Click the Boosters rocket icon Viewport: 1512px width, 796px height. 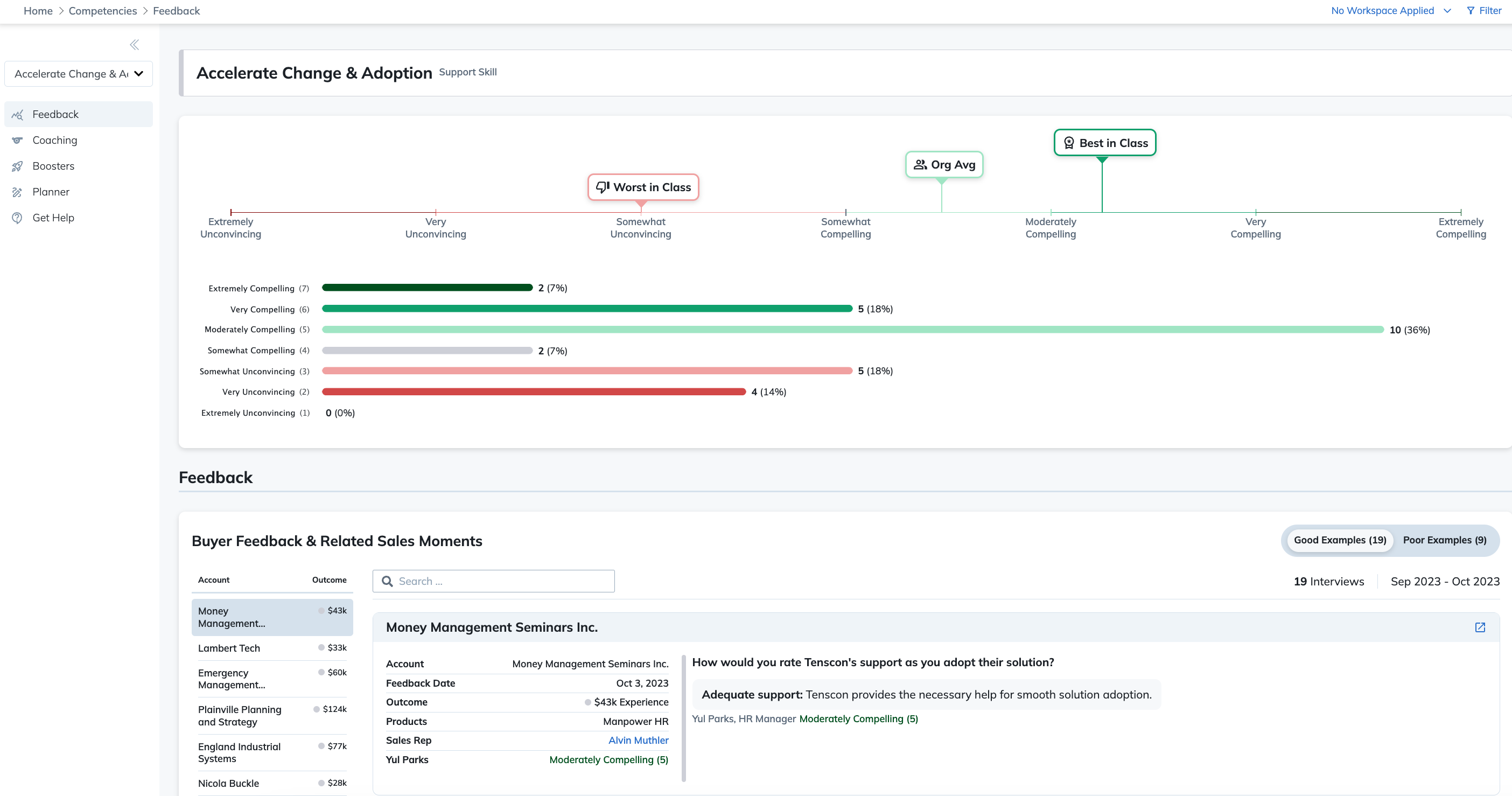pyautogui.click(x=18, y=166)
